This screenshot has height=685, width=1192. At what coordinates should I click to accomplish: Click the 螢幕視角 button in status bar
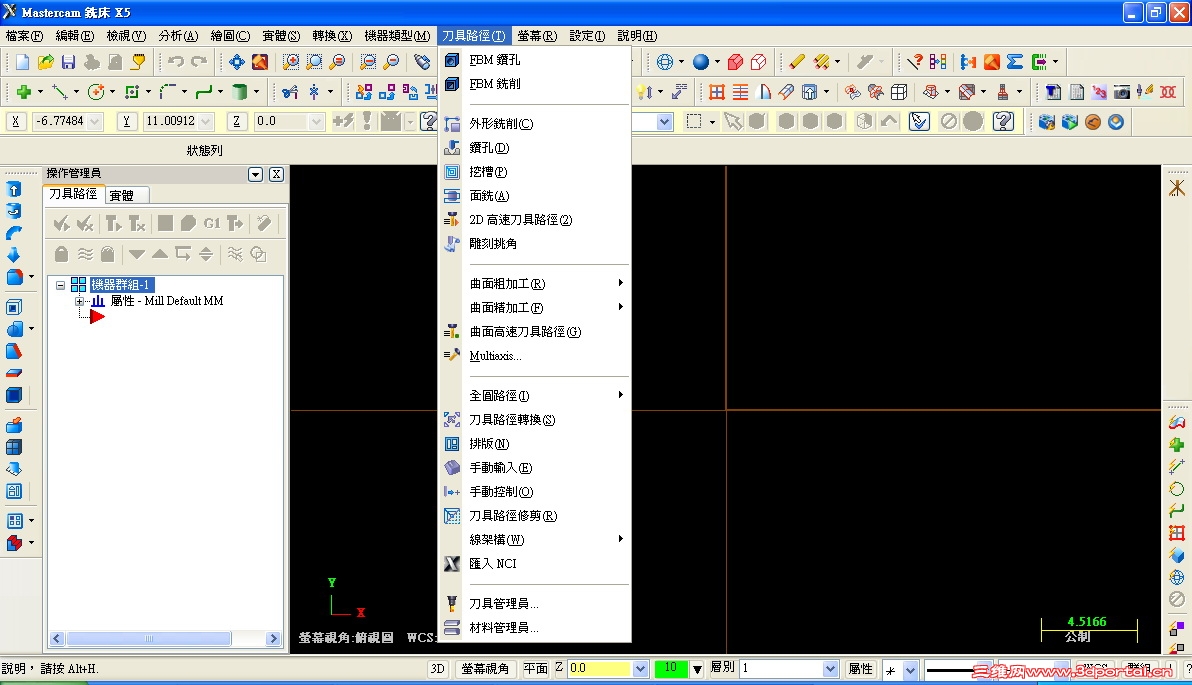tap(485, 669)
